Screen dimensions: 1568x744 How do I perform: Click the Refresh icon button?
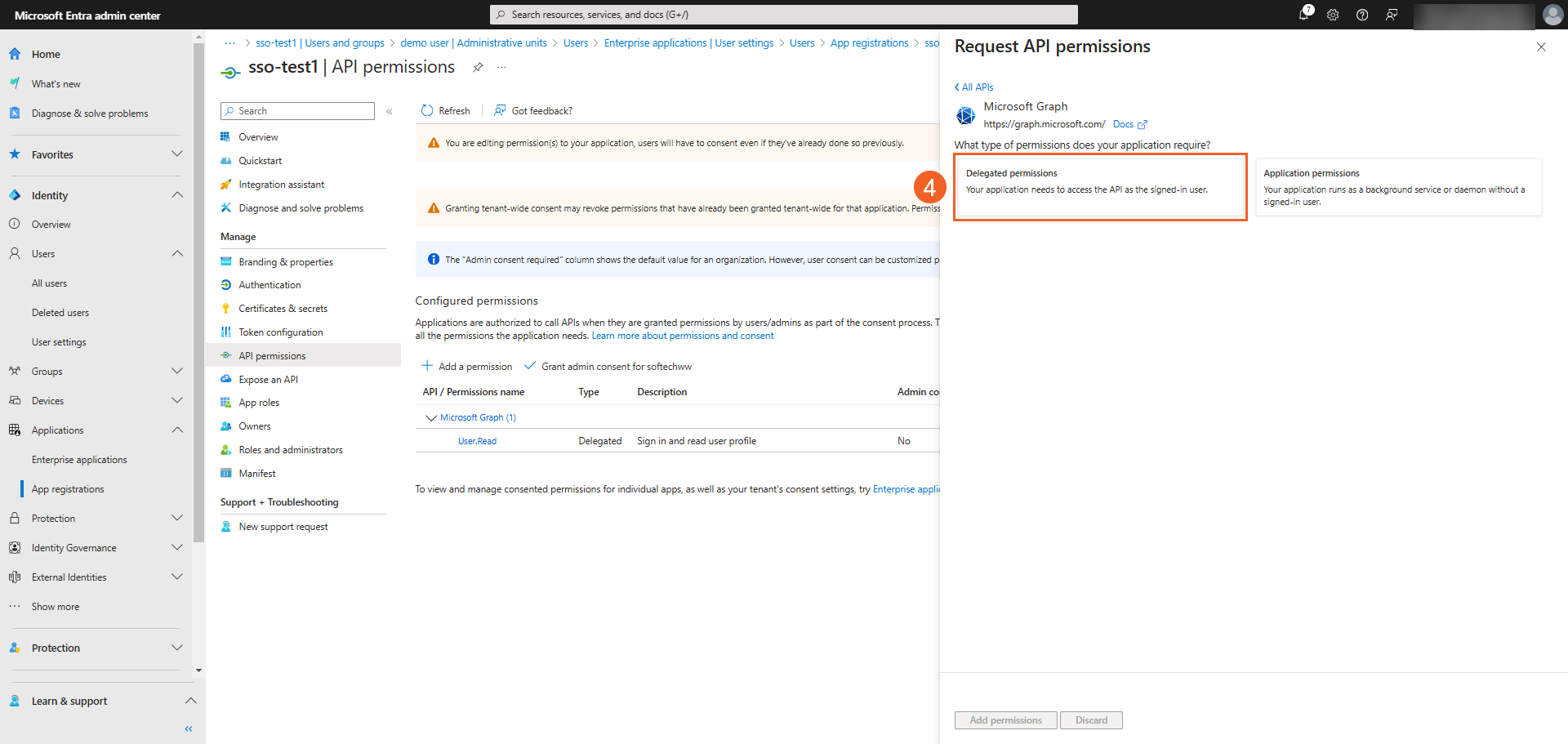coord(427,111)
